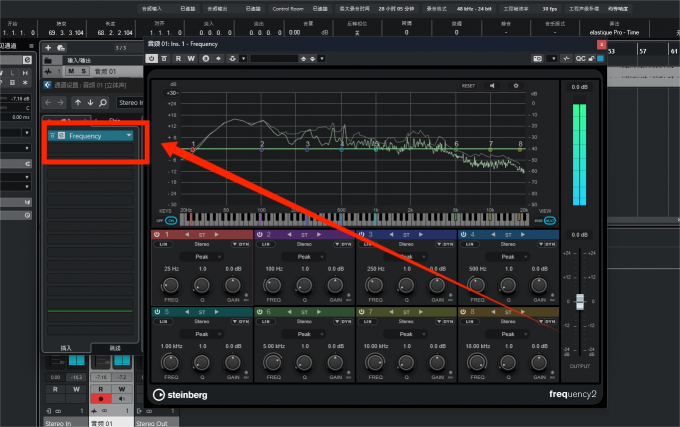Viewport: 680px width, 427px height.
Task: Mute track with M button
Action: click(x=71, y=71)
